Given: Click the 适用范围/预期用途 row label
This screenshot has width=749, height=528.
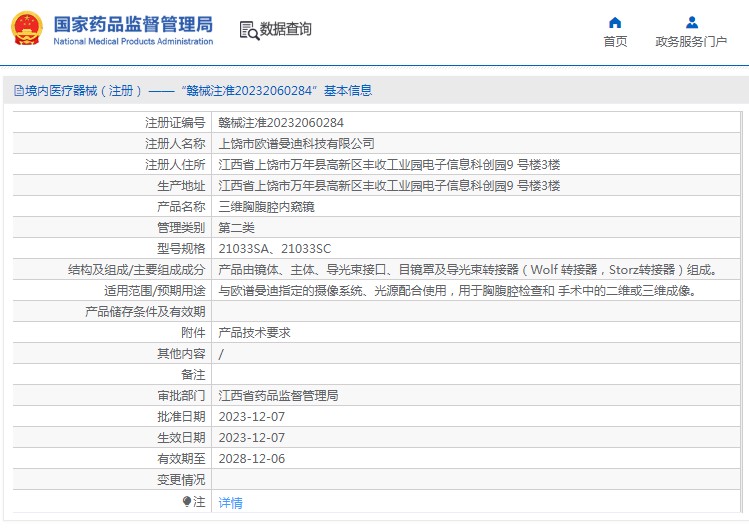Looking at the screenshot, I should click(x=155, y=291).
